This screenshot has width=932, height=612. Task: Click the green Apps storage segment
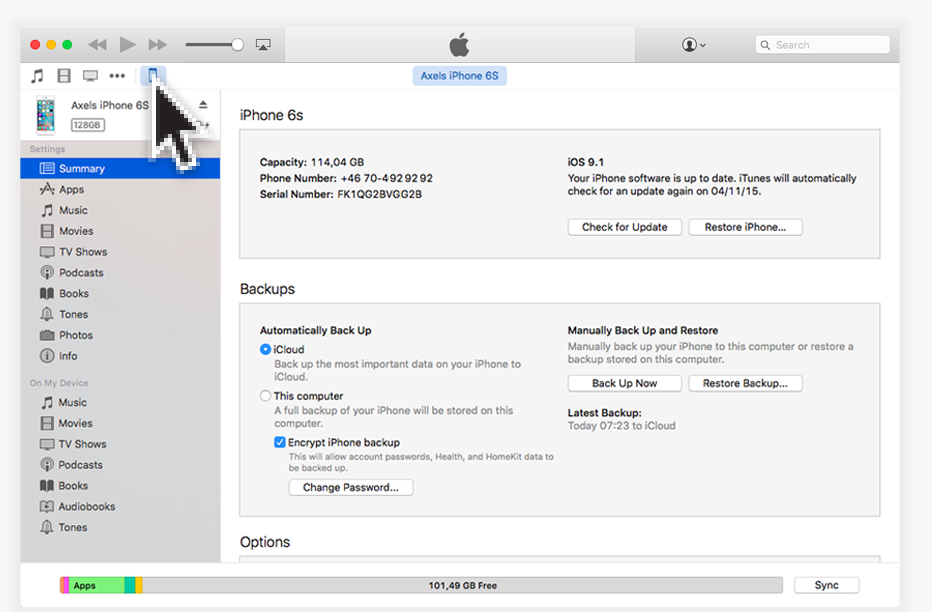pos(97,585)
